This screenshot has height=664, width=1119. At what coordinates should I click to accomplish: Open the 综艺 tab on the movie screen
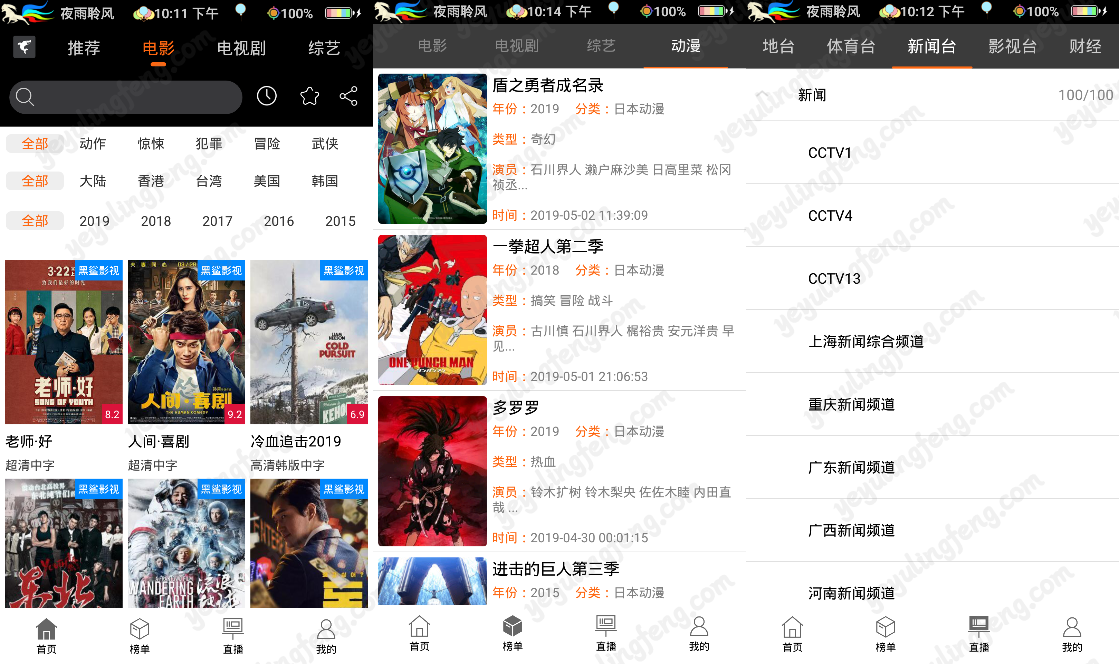tap(324, 48)
